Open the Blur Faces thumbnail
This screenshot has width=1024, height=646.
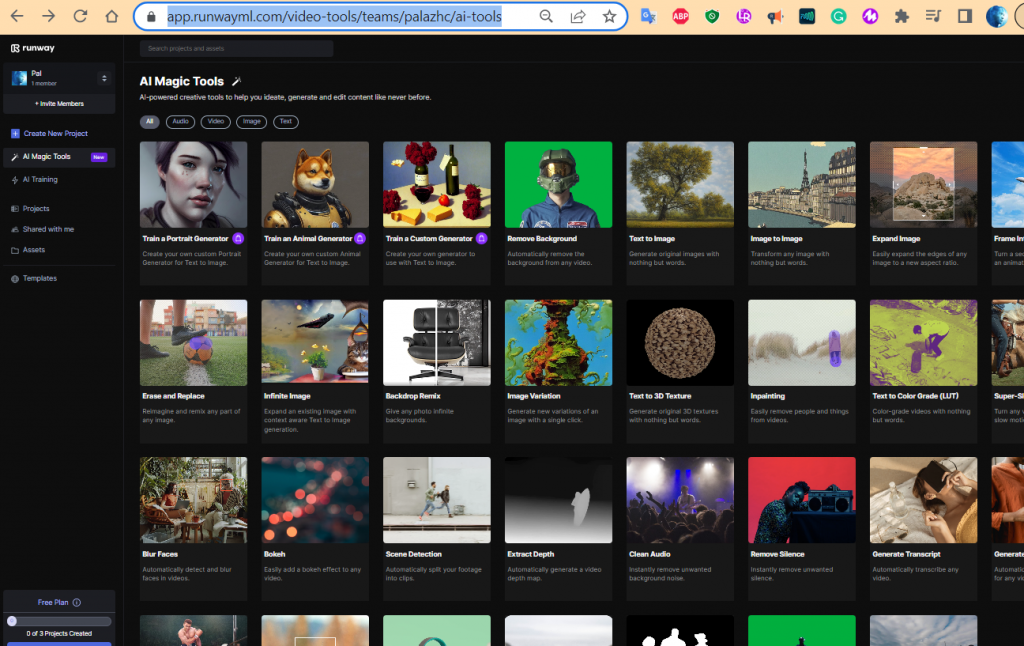193,500
